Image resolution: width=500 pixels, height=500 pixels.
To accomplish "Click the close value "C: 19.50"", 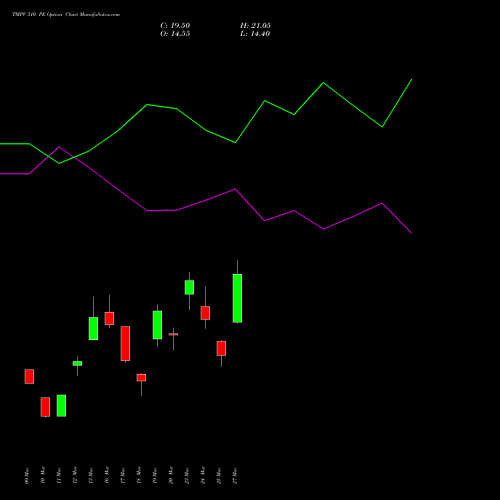I will 175,26.
